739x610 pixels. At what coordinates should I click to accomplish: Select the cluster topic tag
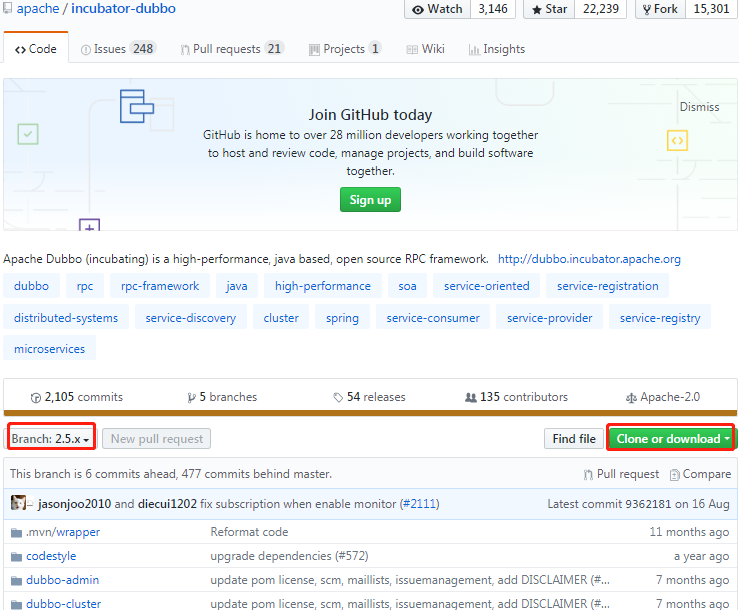[x=281, y=318]
